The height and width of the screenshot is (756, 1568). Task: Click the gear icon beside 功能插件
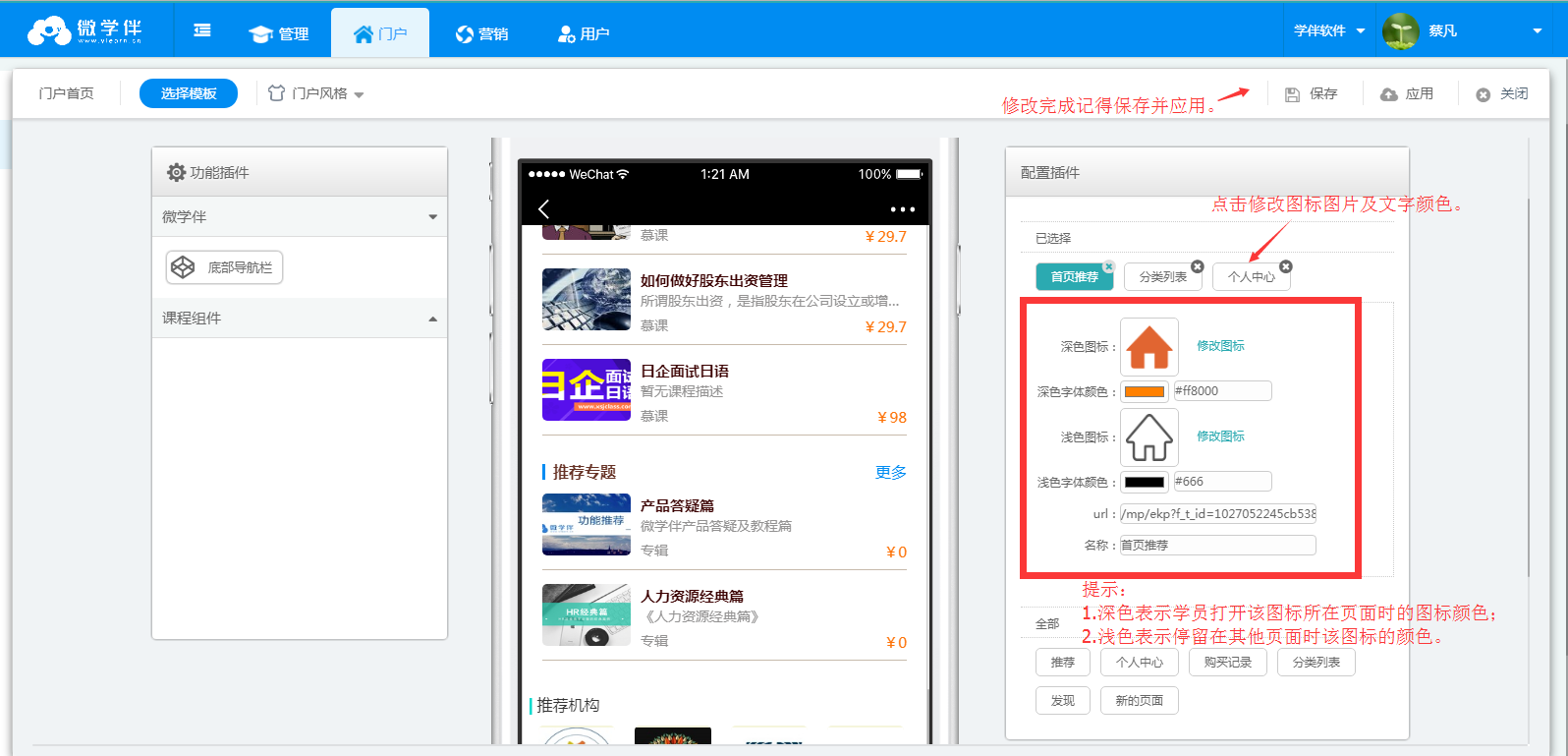click(x=176, y=172)
